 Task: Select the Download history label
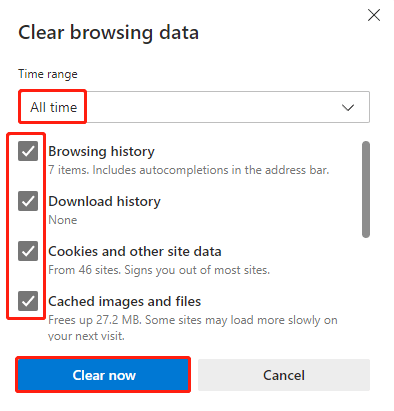tap(104, 201)
